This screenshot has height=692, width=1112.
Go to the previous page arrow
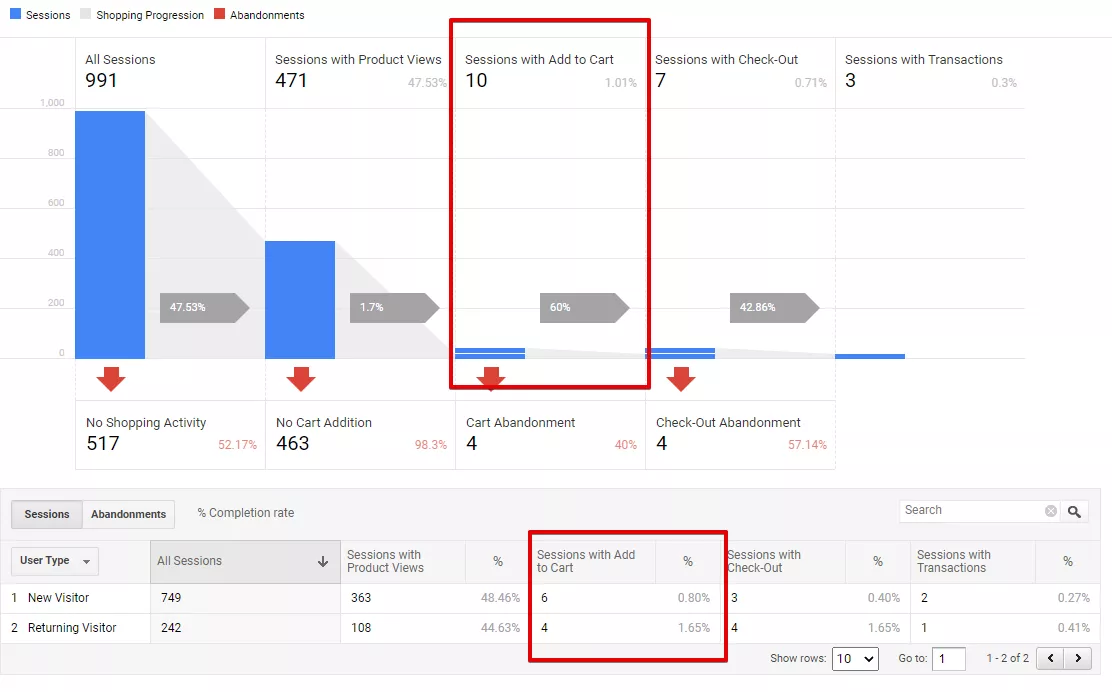point(1050,659)
